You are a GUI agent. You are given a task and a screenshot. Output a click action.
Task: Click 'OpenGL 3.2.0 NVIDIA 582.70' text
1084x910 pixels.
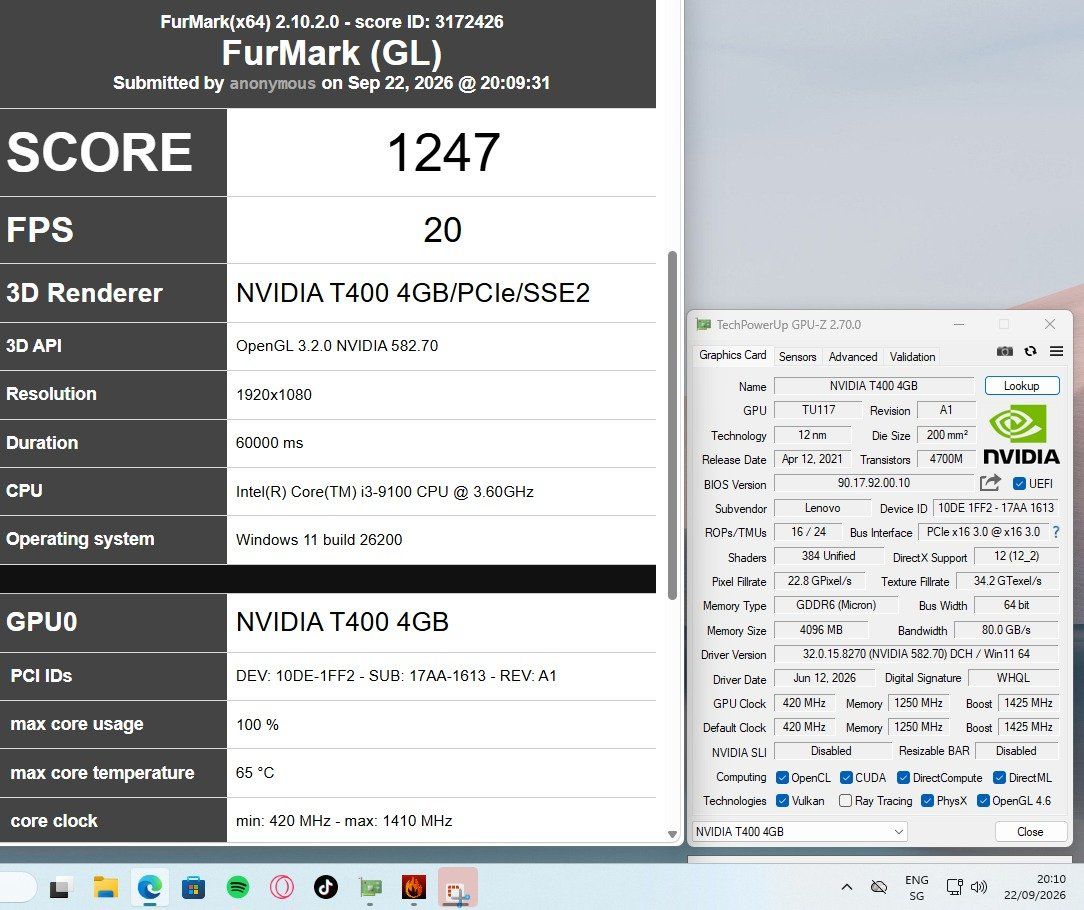[337, 346]
